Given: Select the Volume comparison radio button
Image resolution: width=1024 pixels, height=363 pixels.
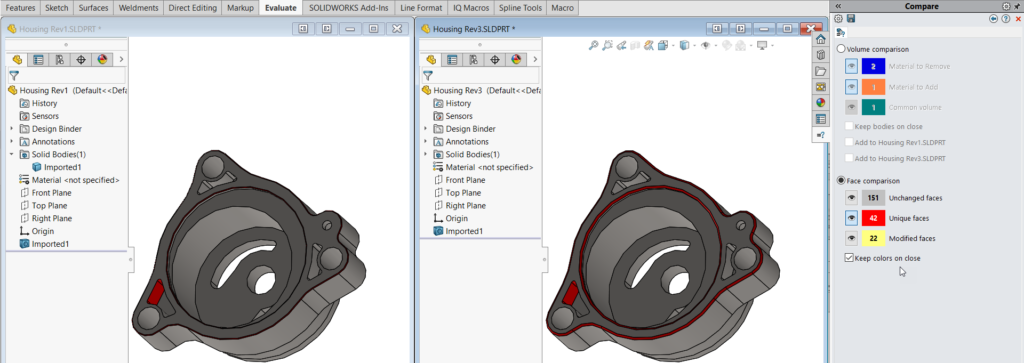Looking at the screenshot, I should 841,49.
